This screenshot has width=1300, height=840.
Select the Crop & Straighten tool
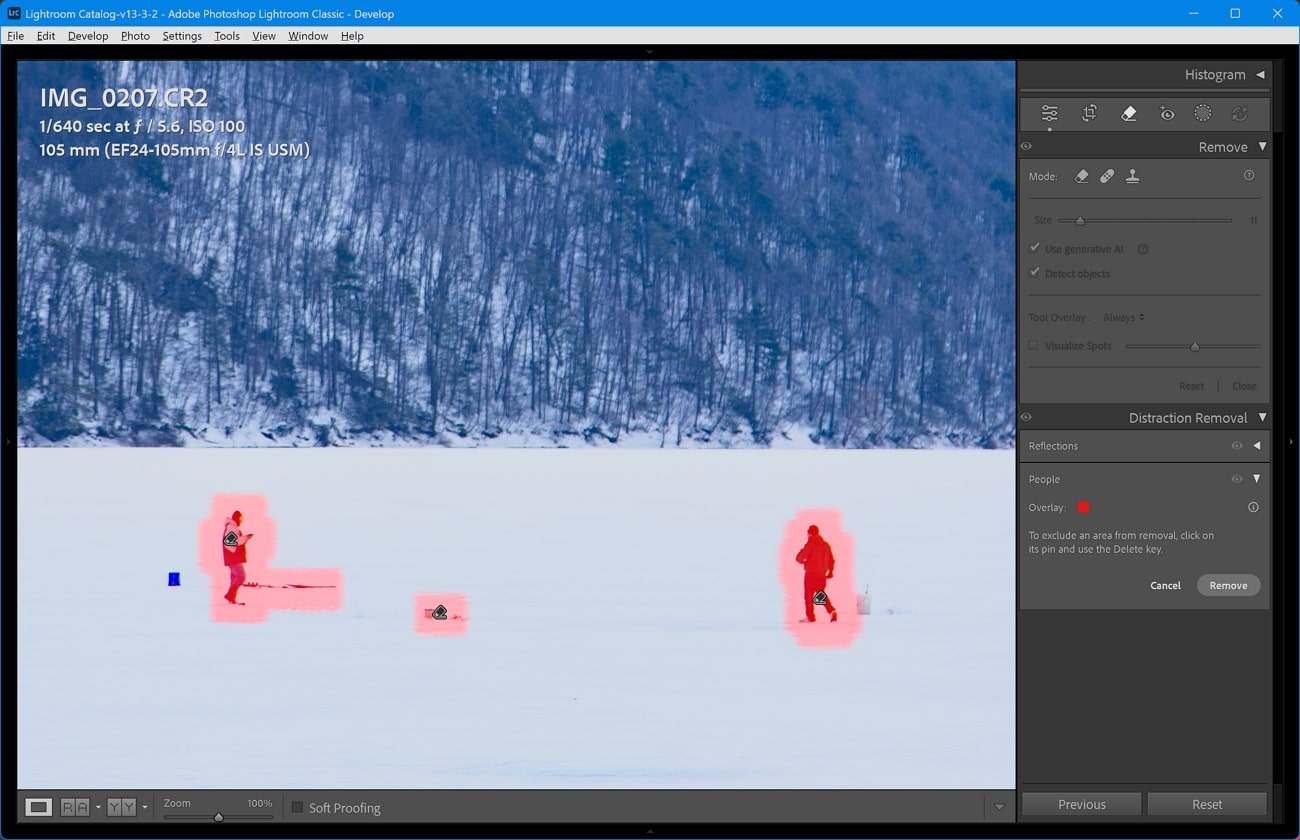pos(1089,113)
